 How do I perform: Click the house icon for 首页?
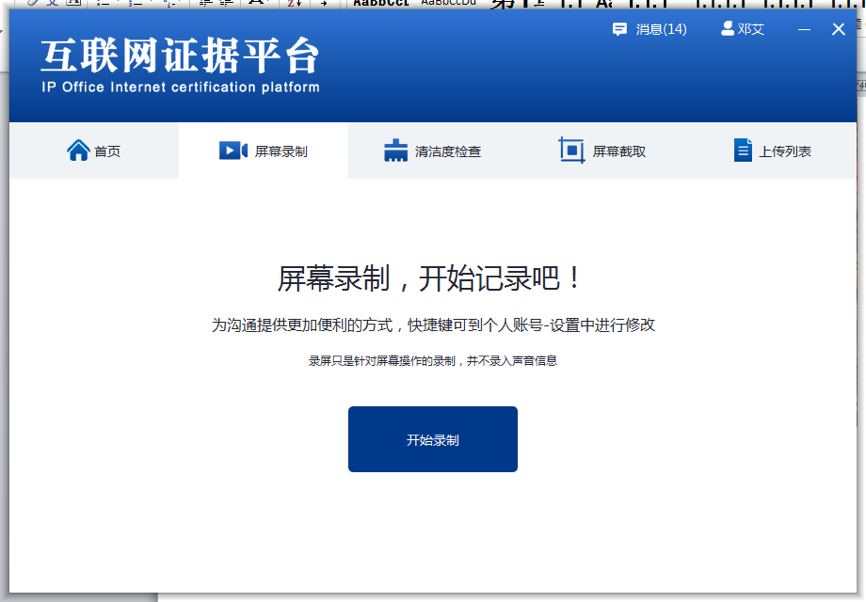click(78, 151)
